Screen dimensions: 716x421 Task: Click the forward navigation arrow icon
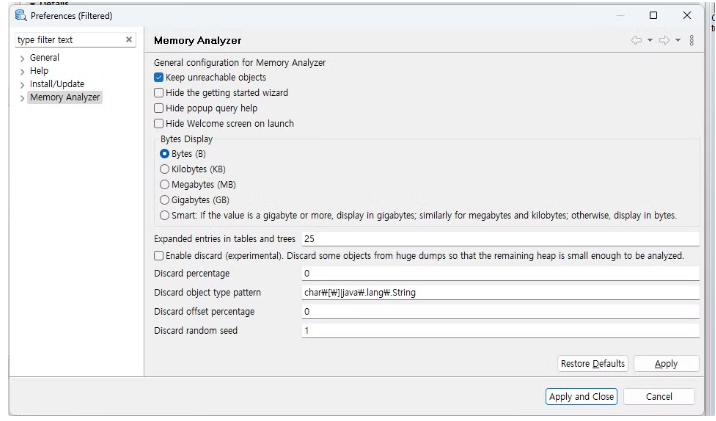tap(664, 40)
